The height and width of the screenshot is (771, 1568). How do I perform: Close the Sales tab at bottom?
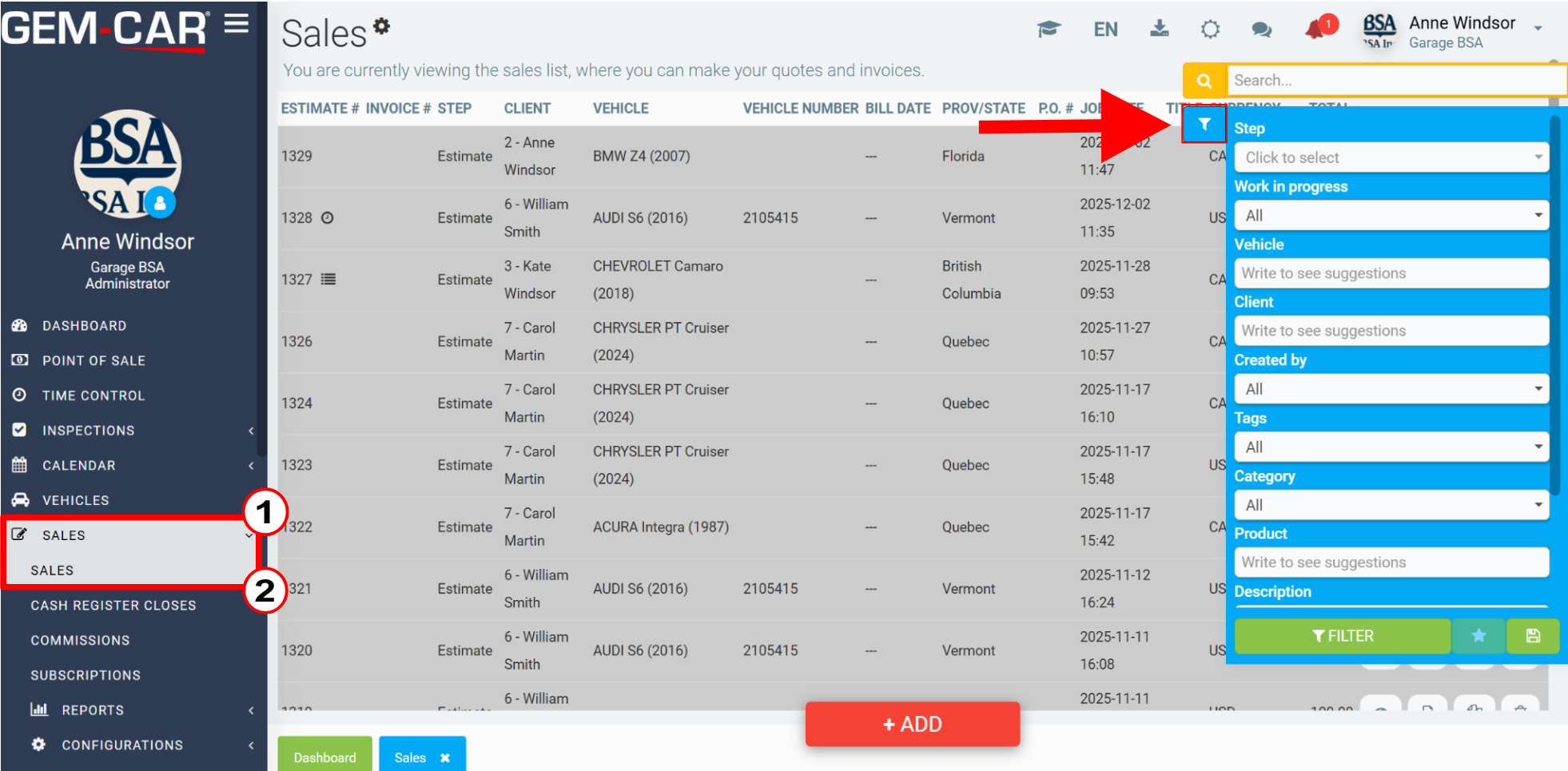444,757
